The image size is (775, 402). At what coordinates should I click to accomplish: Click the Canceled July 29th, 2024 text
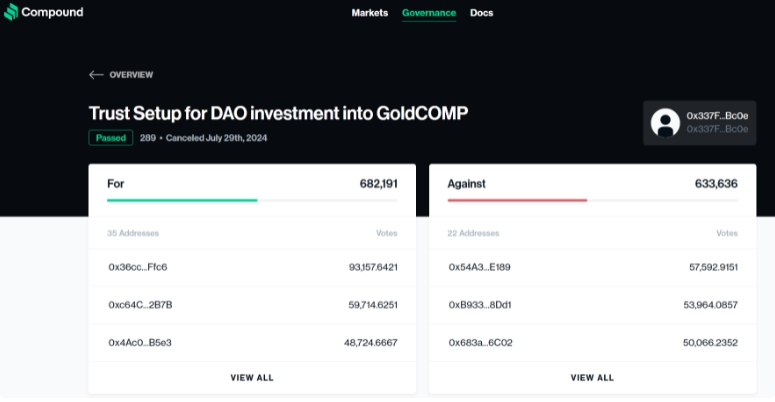click(x=216, y=138)
